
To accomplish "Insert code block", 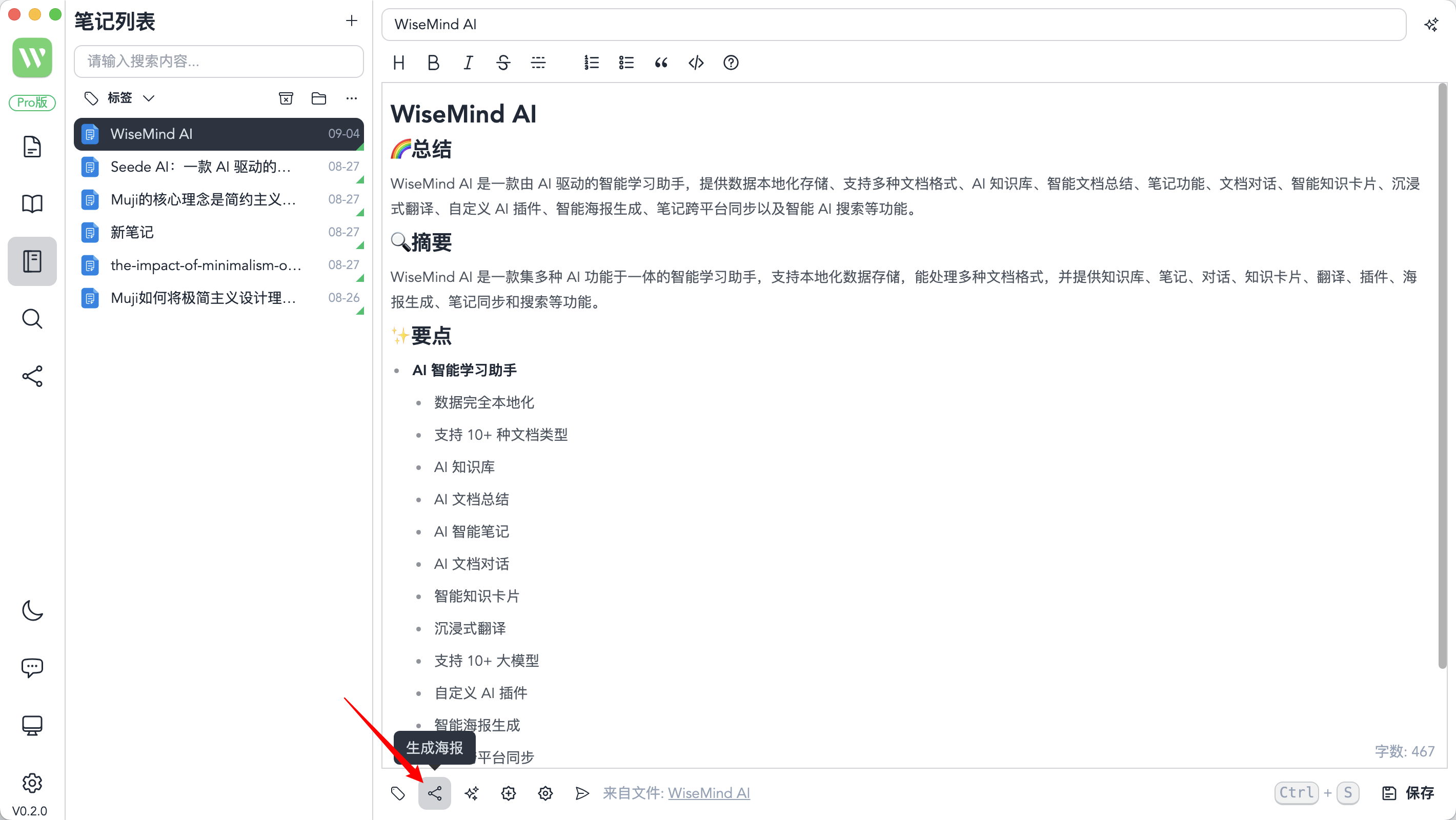I will click(x=696, y=63).
